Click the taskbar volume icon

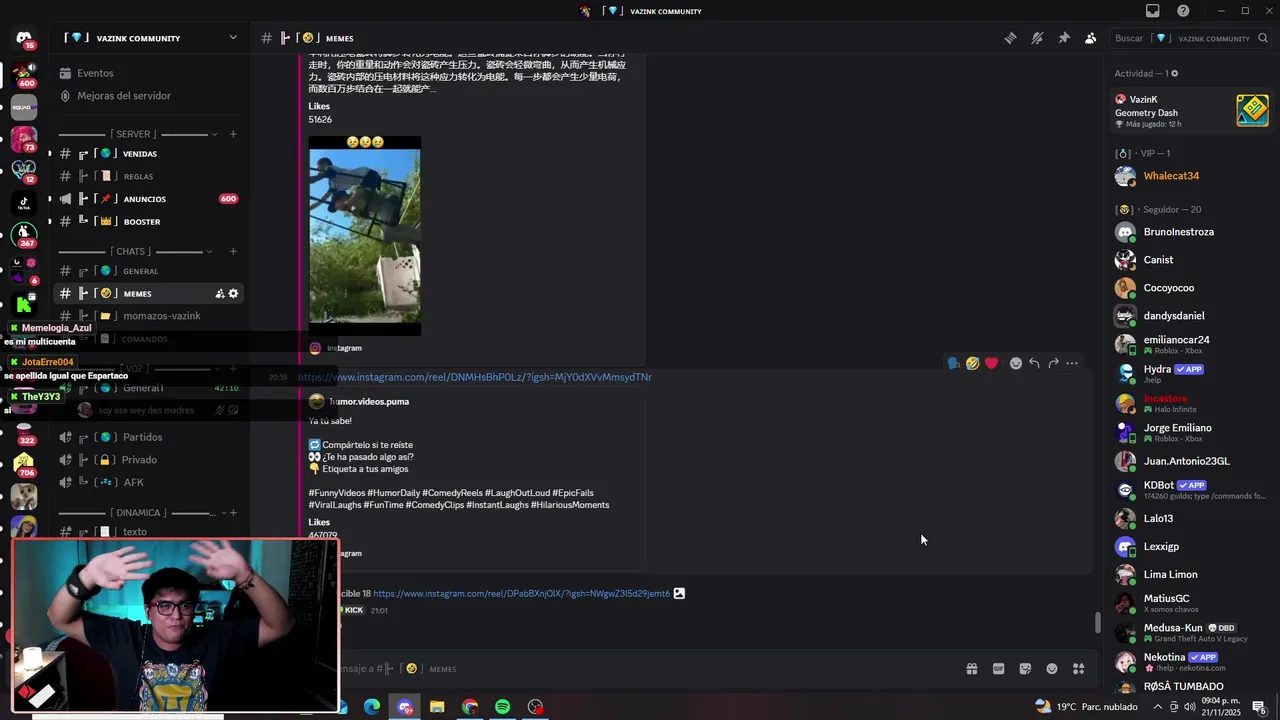click(1190, 707)
